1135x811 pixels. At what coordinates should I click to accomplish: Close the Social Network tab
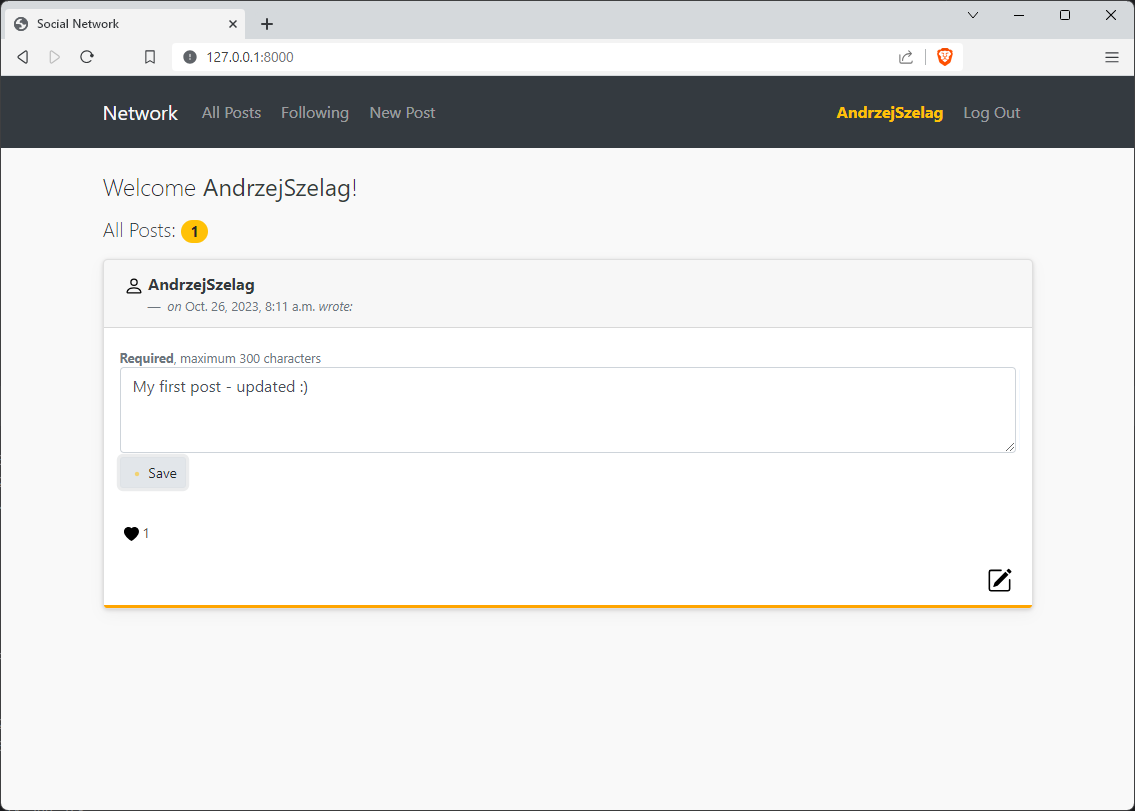click(232, 24)
